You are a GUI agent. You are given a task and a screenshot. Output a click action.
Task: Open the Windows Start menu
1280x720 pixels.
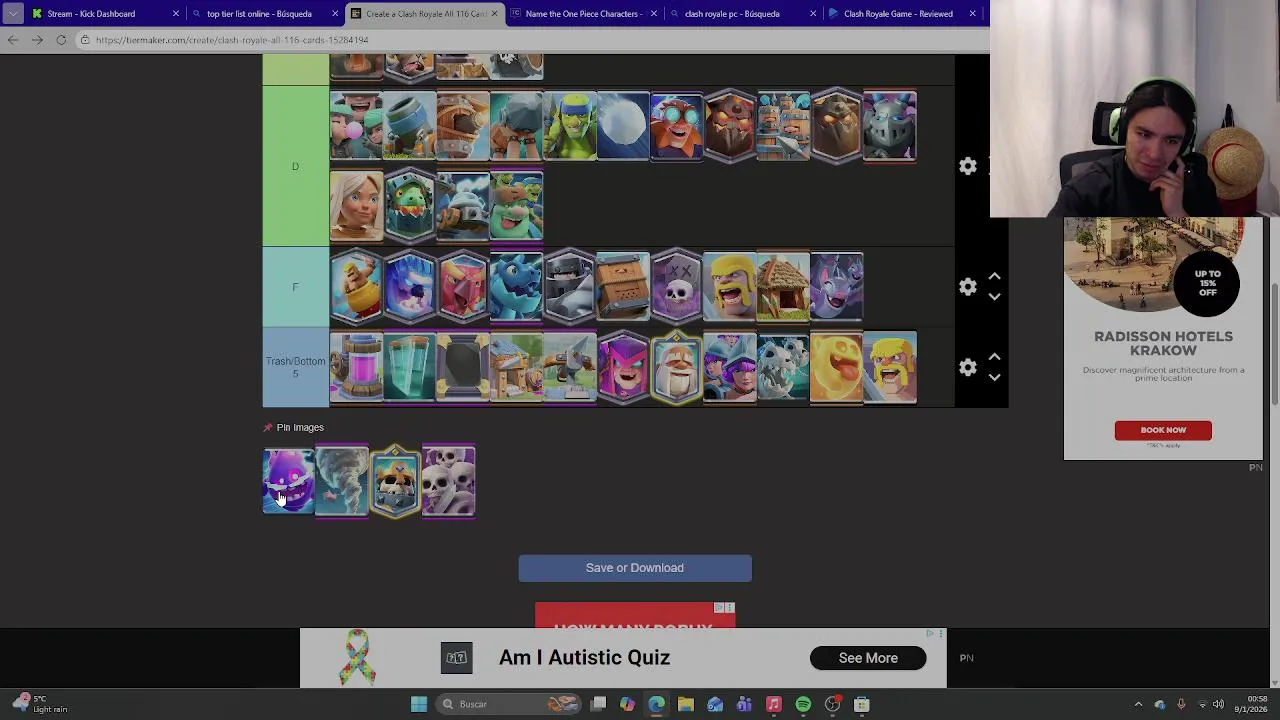[419, 704]
